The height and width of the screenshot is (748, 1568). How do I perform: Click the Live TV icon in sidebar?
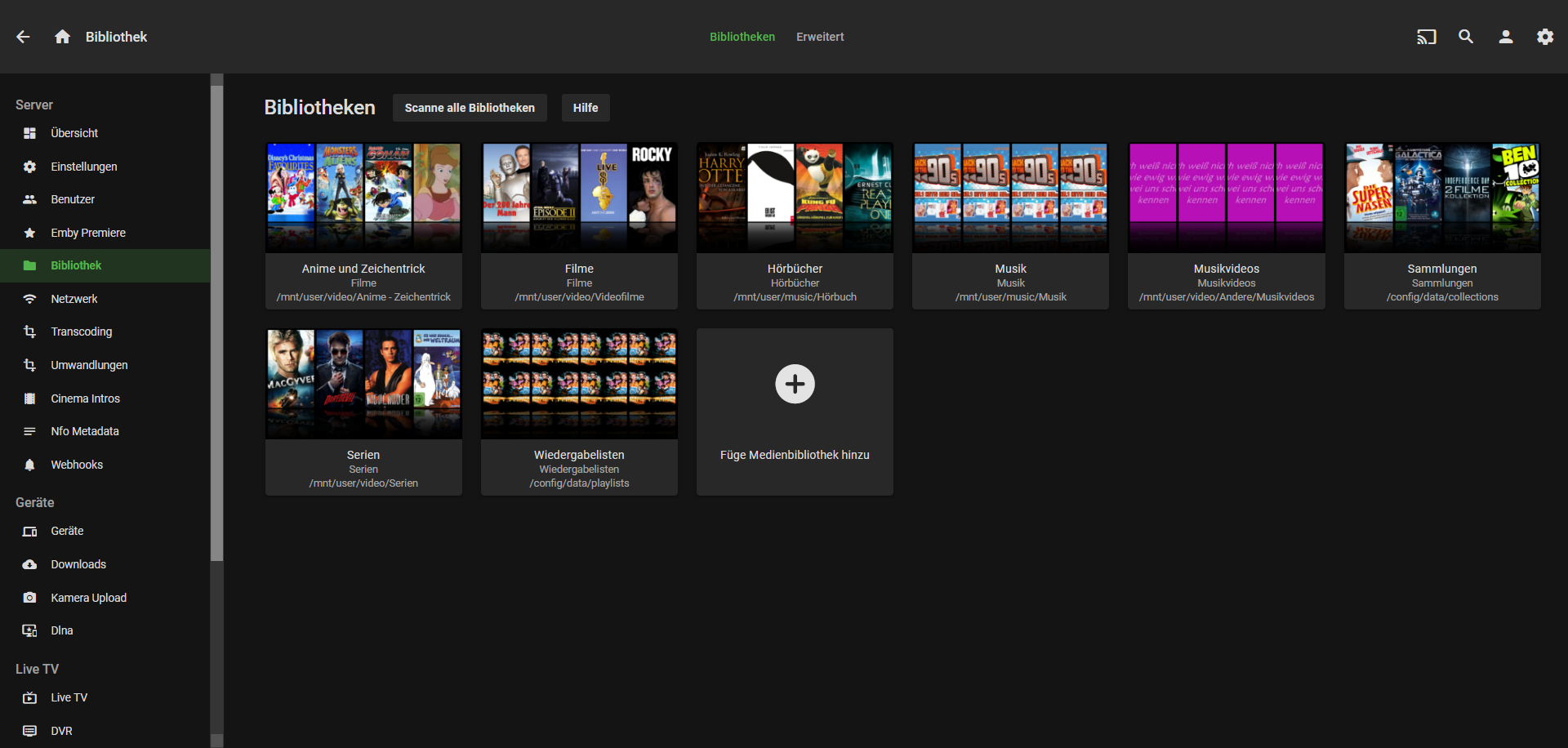29,697
